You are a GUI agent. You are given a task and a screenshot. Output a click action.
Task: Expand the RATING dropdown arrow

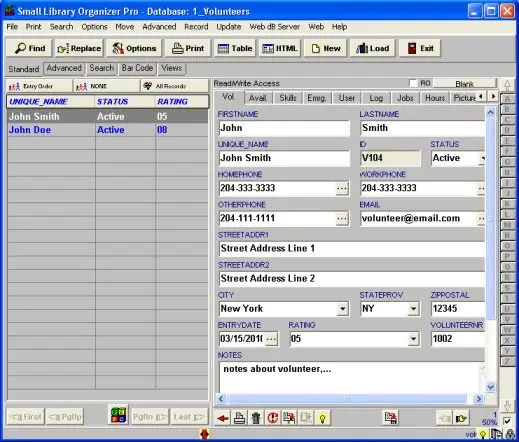(x=413, y=339)
